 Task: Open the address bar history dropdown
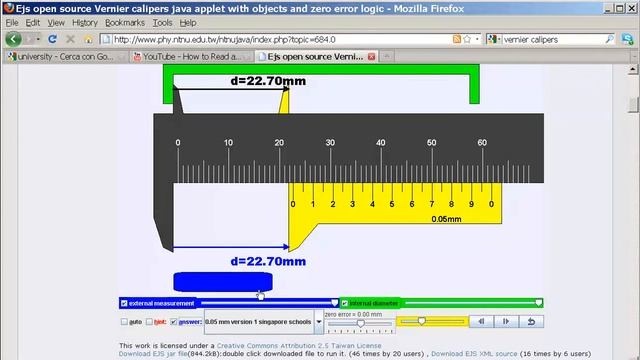point(477,39)
